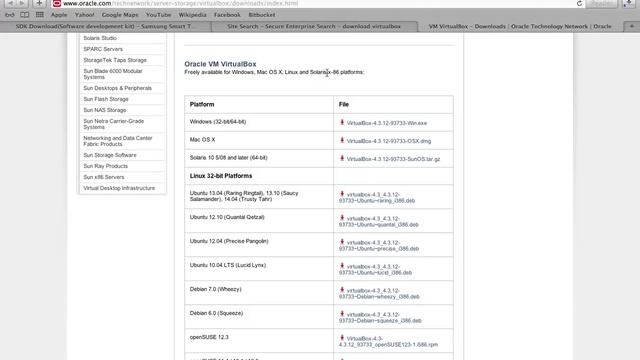Download VirtualBox-4.3.12-93733-OSX.dmg
This screenshot has height=360, width=640.
[389, 141]
